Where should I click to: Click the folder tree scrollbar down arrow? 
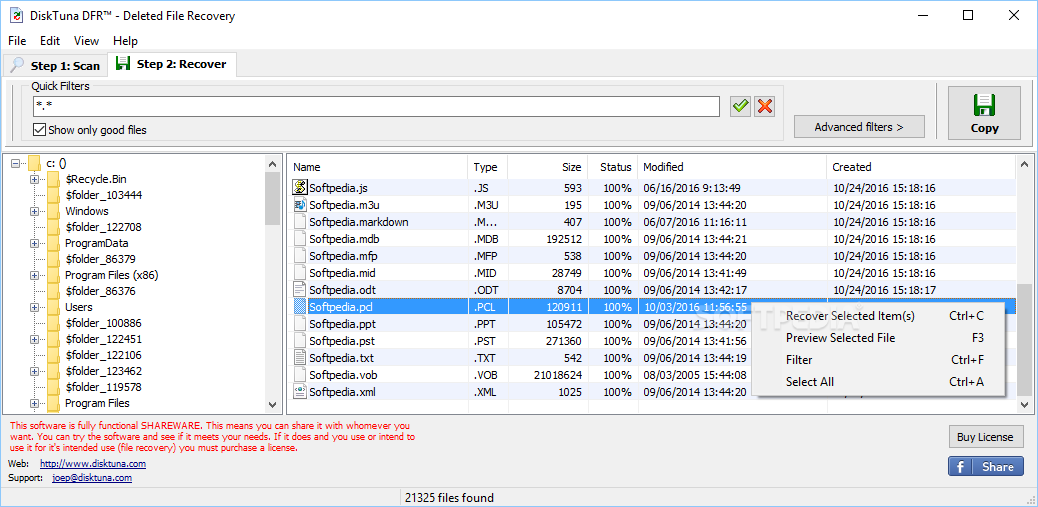273,404
